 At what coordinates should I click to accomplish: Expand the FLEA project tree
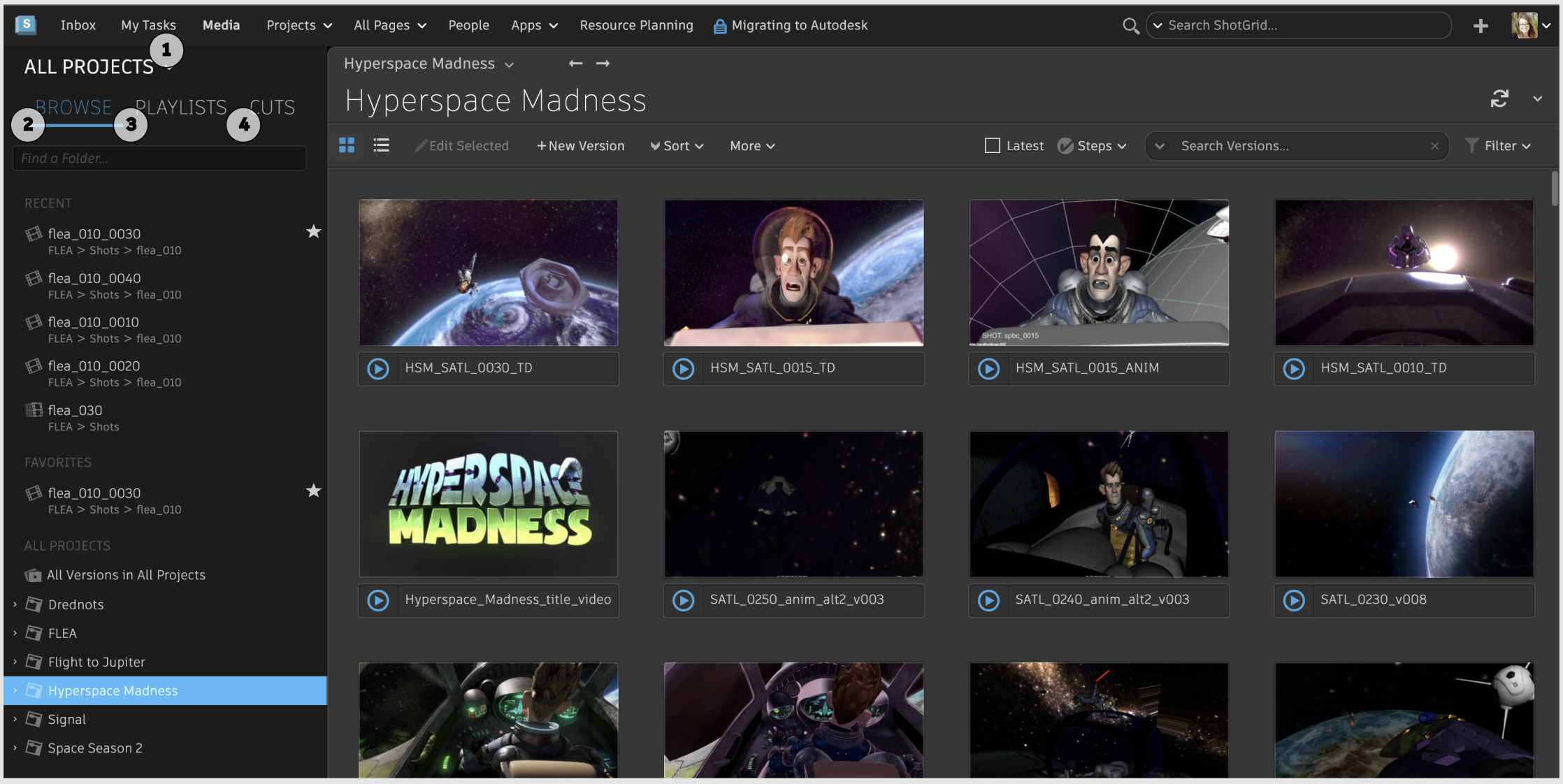click(x=15, y=632)
